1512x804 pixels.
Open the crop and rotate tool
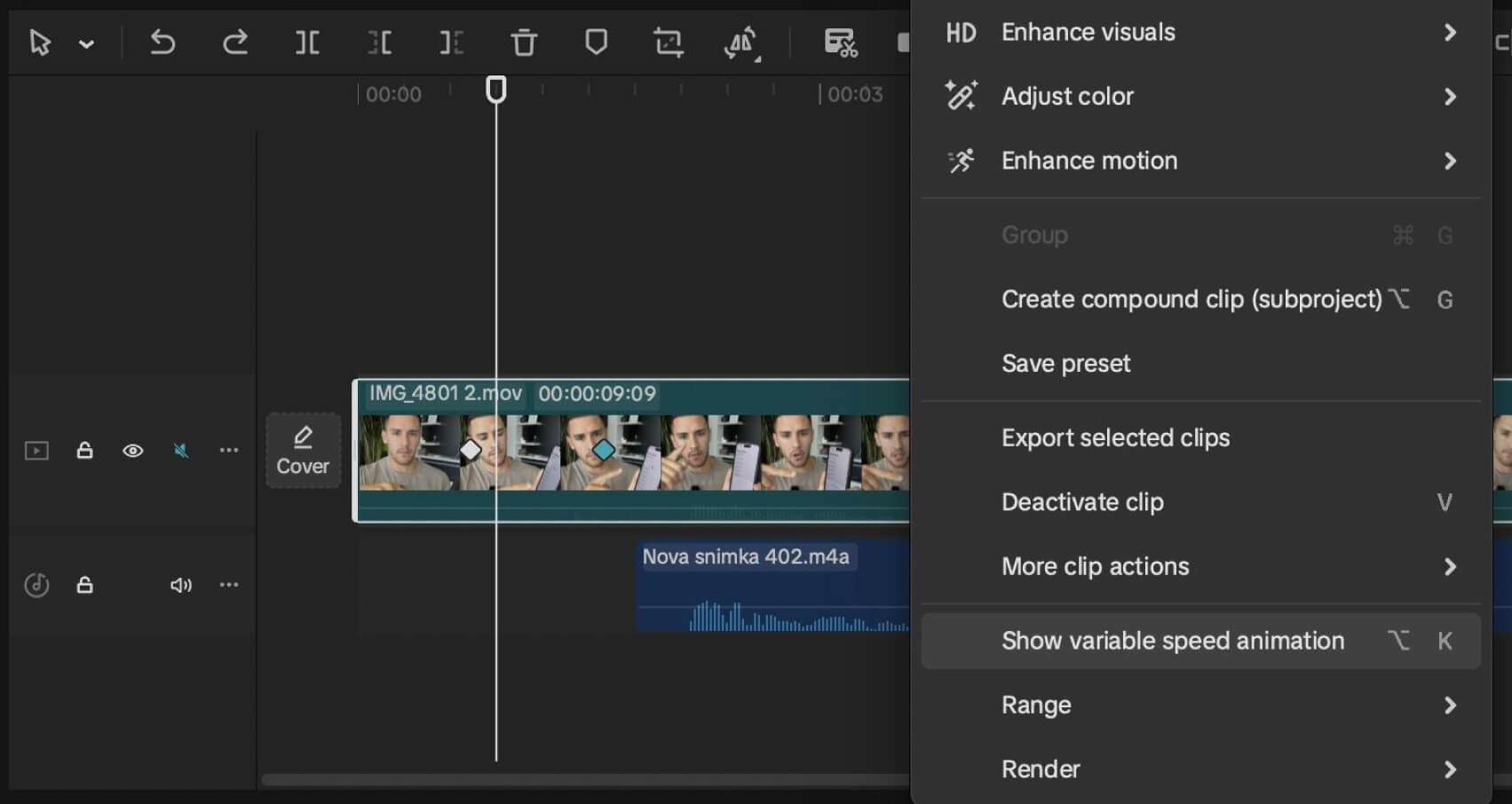click(x=668, y=42)
